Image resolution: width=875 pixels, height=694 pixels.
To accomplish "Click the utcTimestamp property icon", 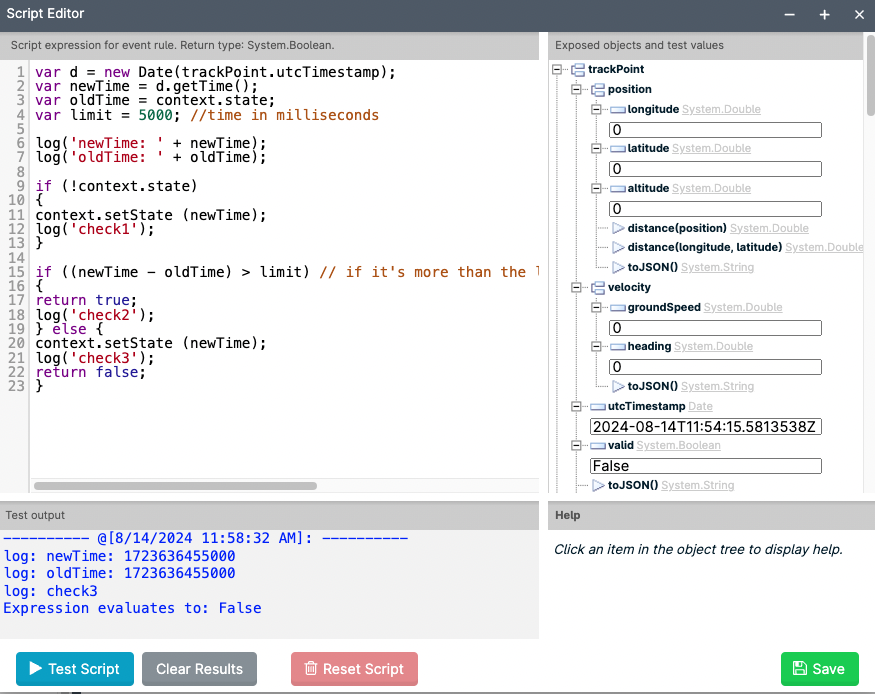I will pyautogui.click(x=598, y=407).
